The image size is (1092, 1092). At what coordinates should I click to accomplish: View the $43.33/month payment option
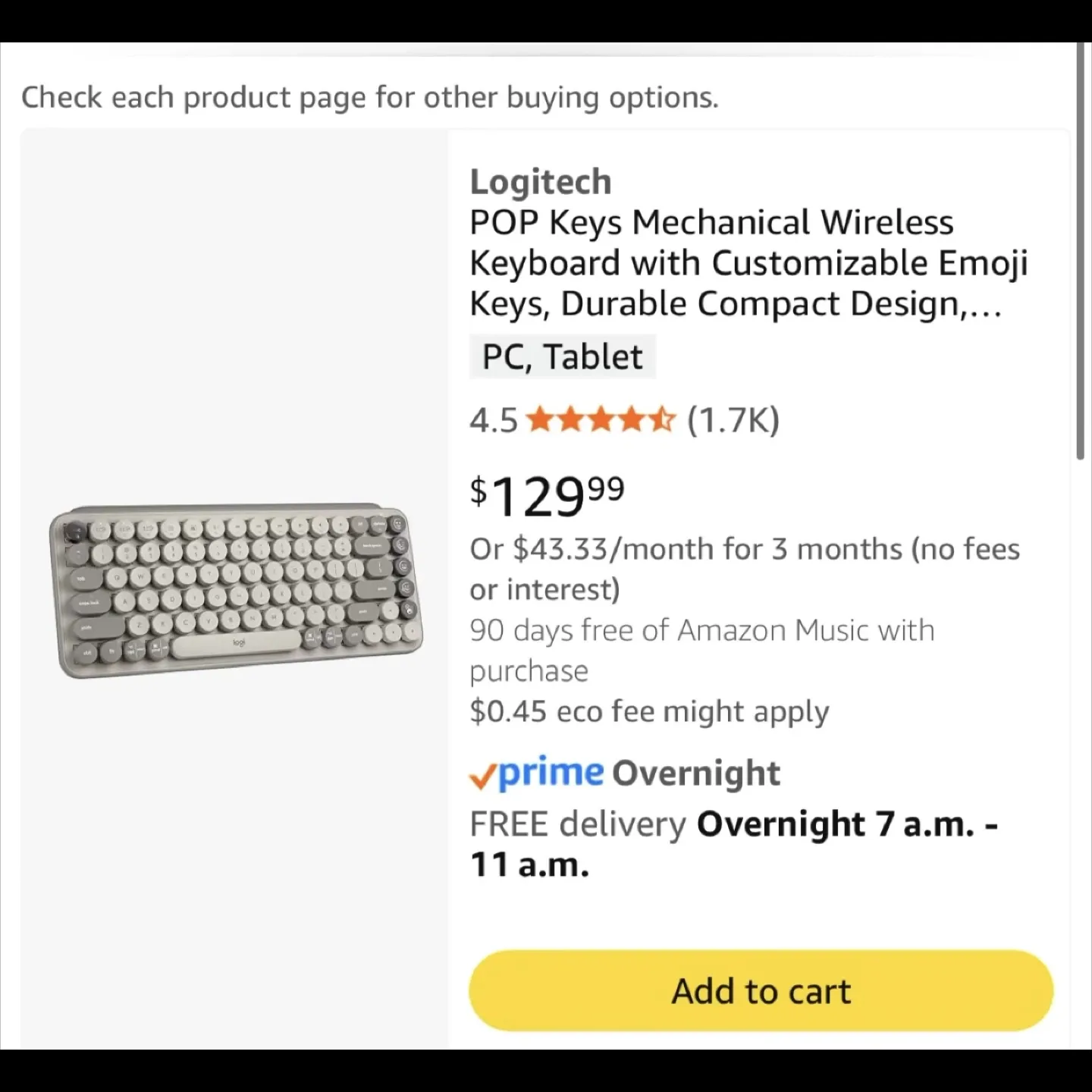(745, 568)
